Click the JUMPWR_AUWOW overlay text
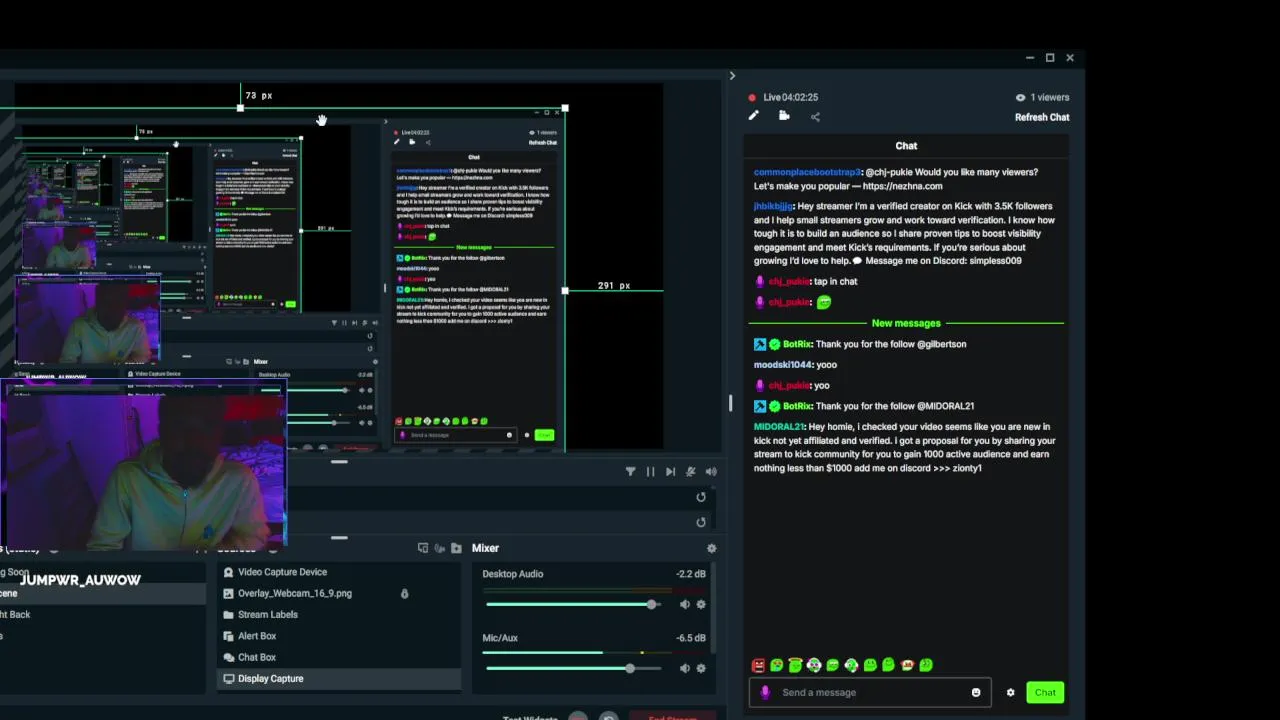This screenshot has height=720, width=1280. pyautogui.click(x=80, y=580)
